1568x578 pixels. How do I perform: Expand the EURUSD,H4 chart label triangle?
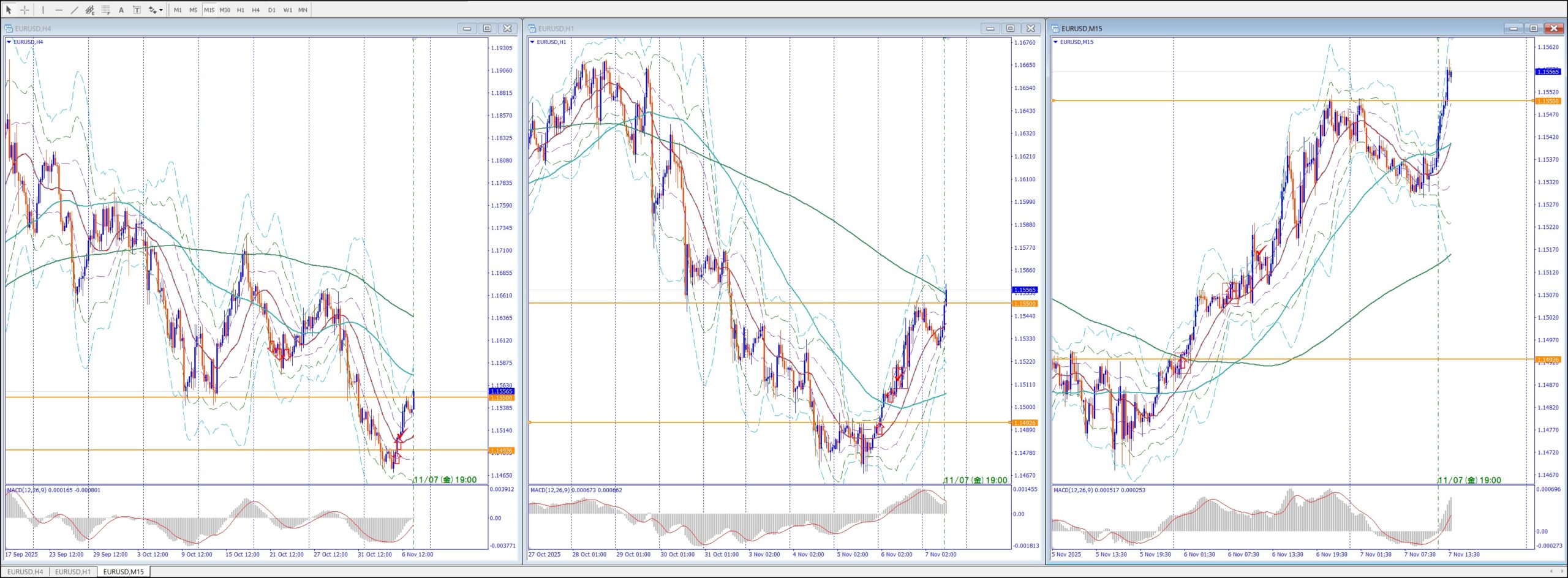[x=9, y=42]
